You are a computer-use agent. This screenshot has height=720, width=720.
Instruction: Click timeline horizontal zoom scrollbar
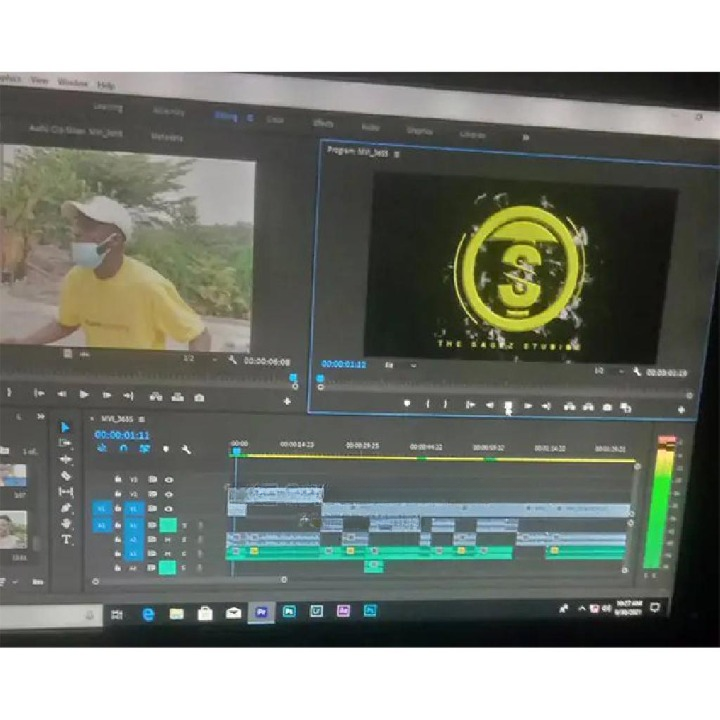[x=190, y=580]
